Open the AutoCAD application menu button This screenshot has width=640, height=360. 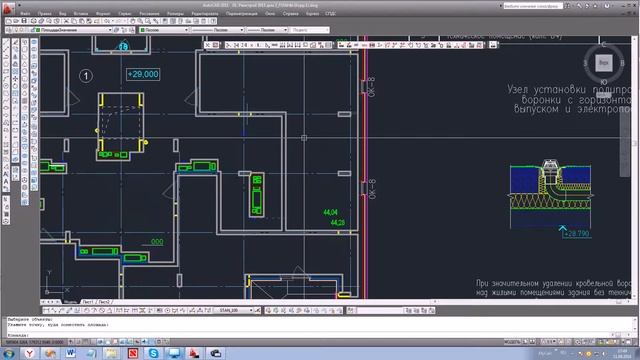click(9, 8)
